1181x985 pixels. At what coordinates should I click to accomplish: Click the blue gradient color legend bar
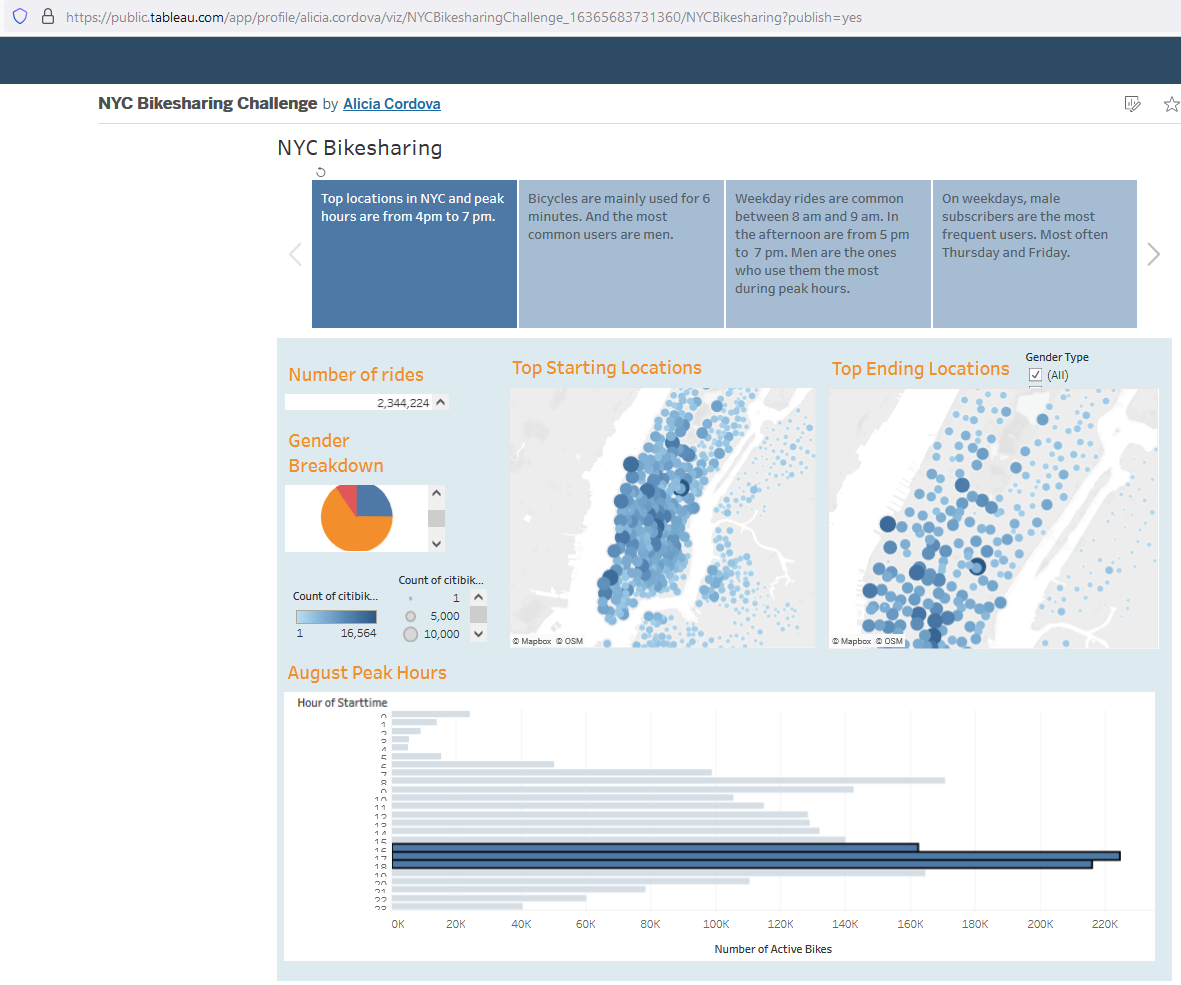click(336, 617)
